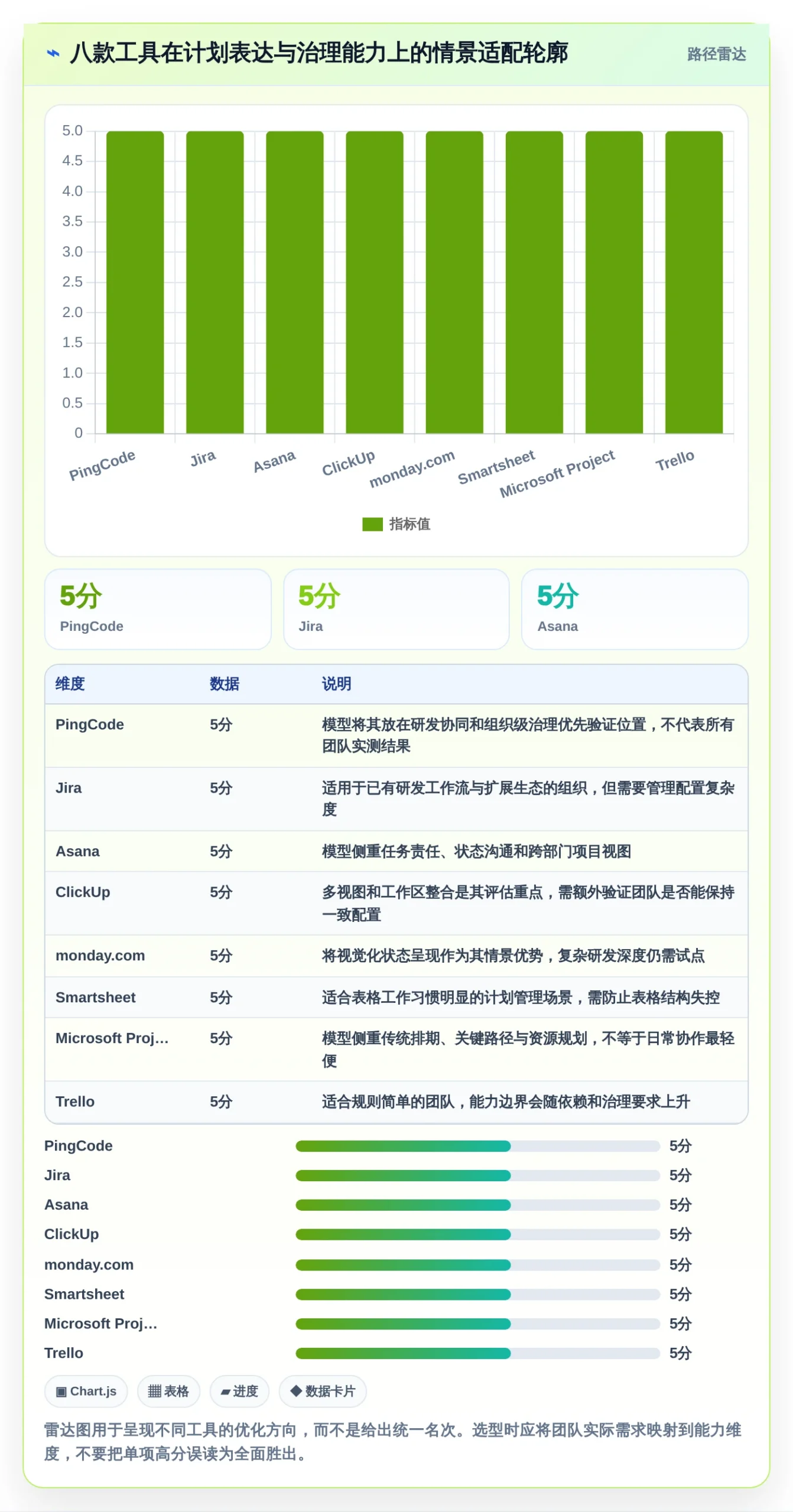Click the Microsoft Project bar in chart

[x=614, y=282]
